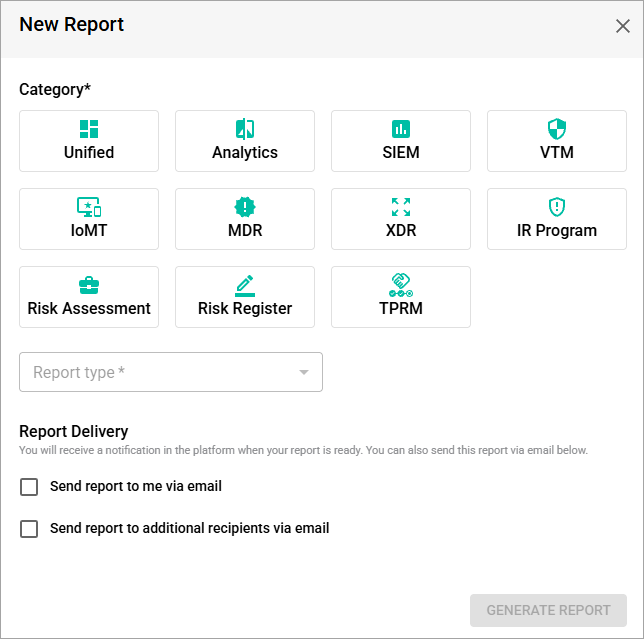Enable sending report to additional recipients
The height and width of the screenshot is (639, 644).
pos(29,529)
